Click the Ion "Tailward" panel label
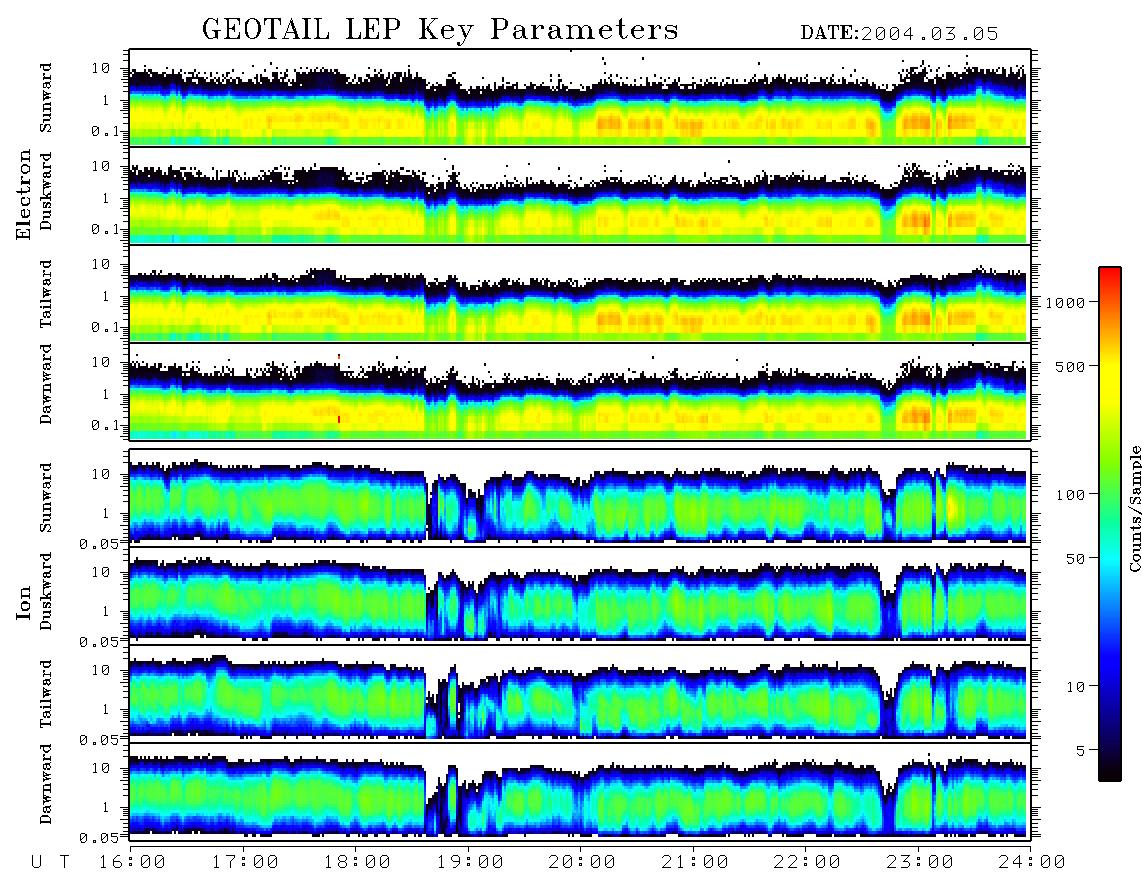Image resolution: width=1142 pixels, height=880 pixels. pos(46,694)
